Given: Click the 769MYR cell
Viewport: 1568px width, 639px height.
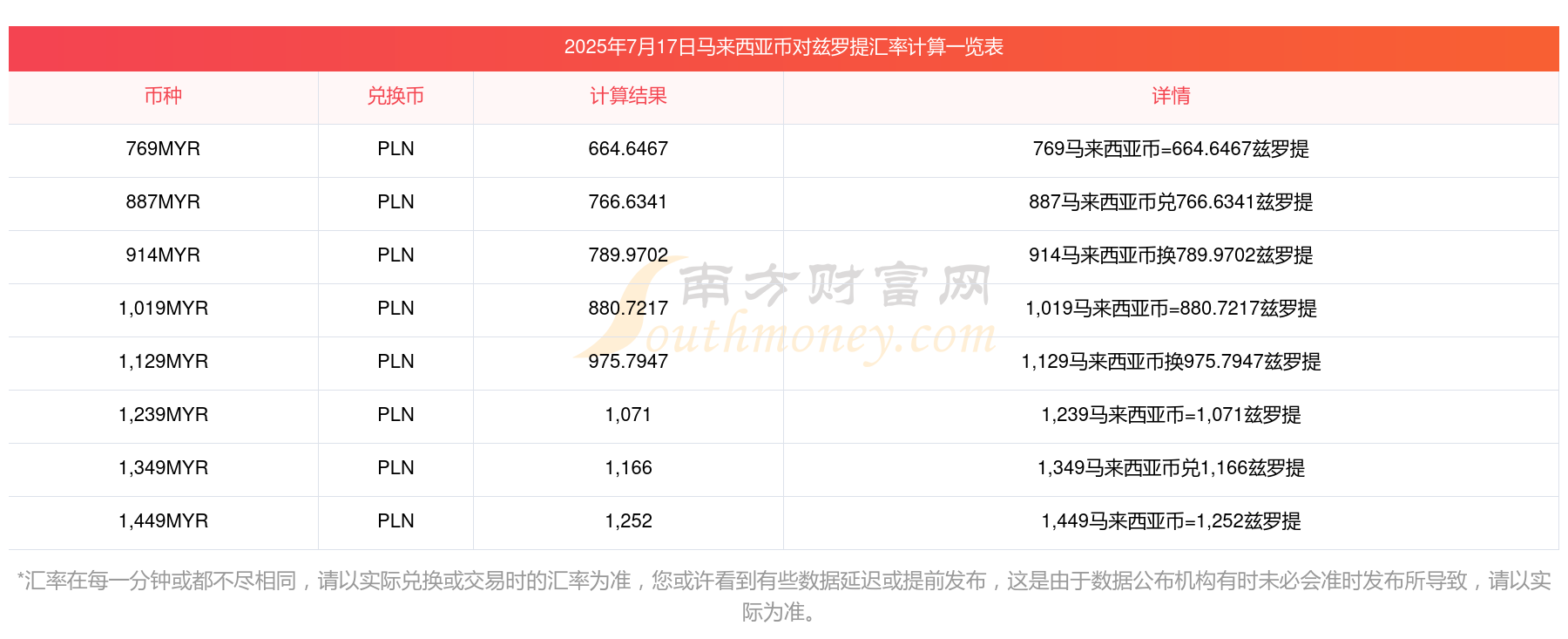Looking at the screenshot, I should click(163, 149).
